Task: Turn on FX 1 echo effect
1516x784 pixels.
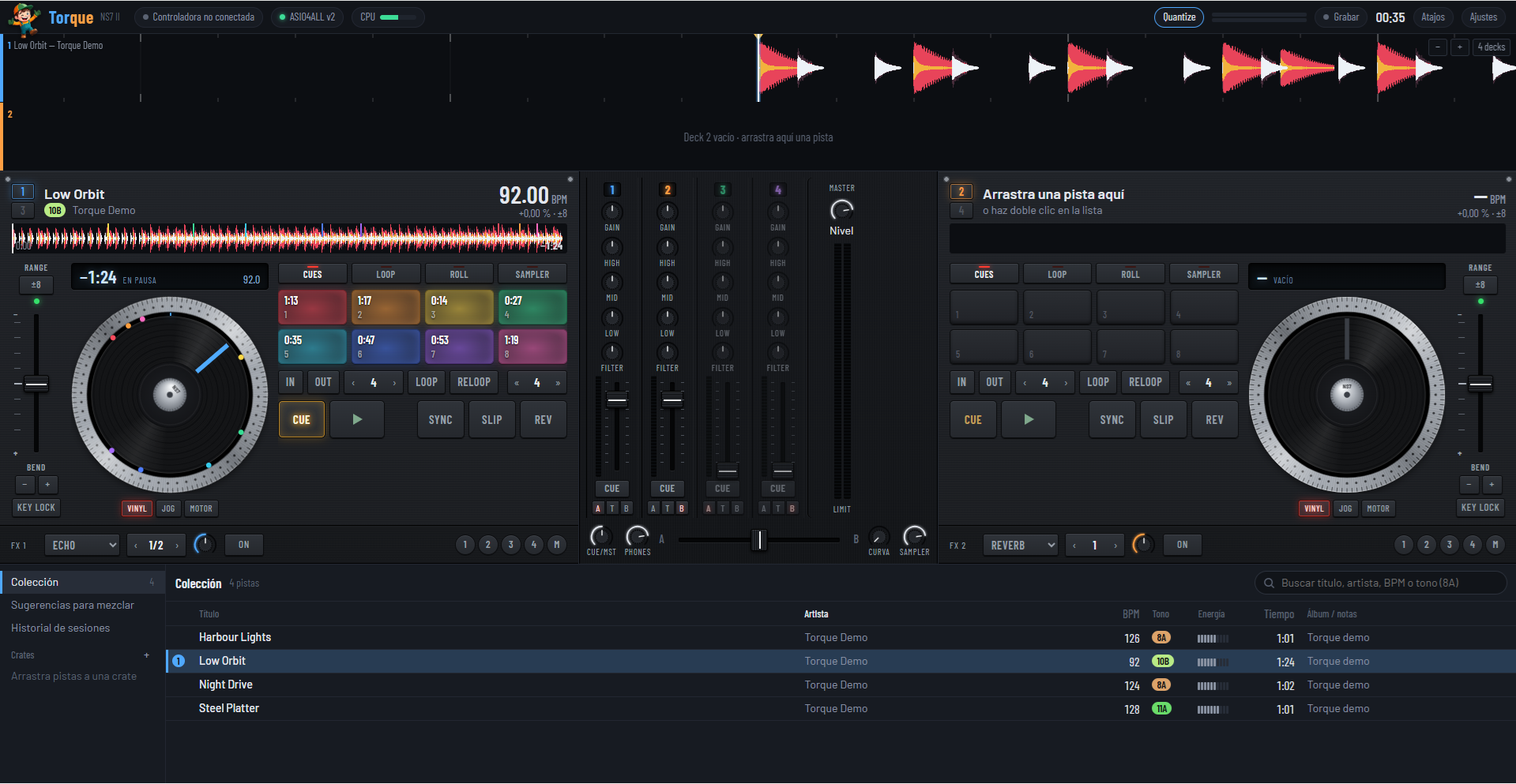Action: (x=244, y=545)
